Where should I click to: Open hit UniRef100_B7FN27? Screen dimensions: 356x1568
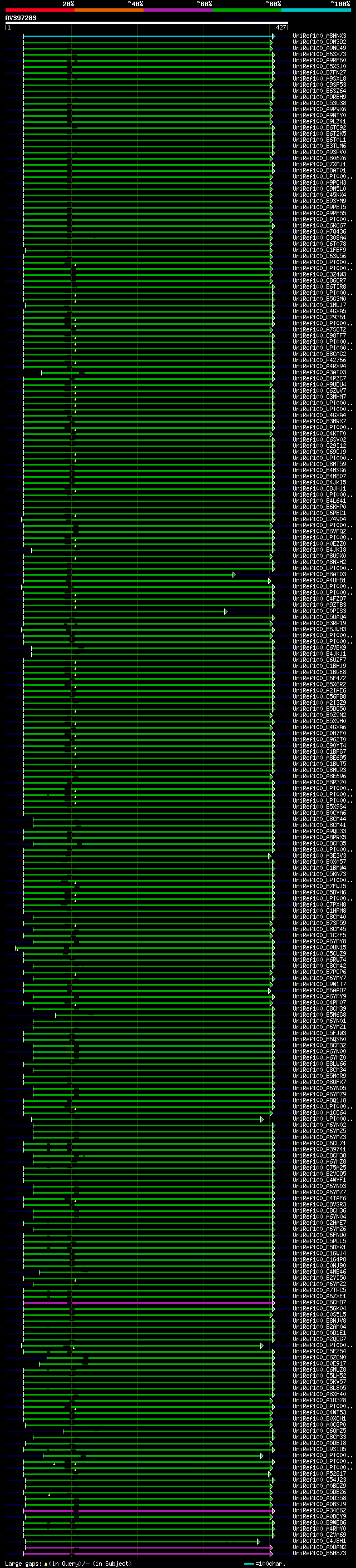[319, 73]
